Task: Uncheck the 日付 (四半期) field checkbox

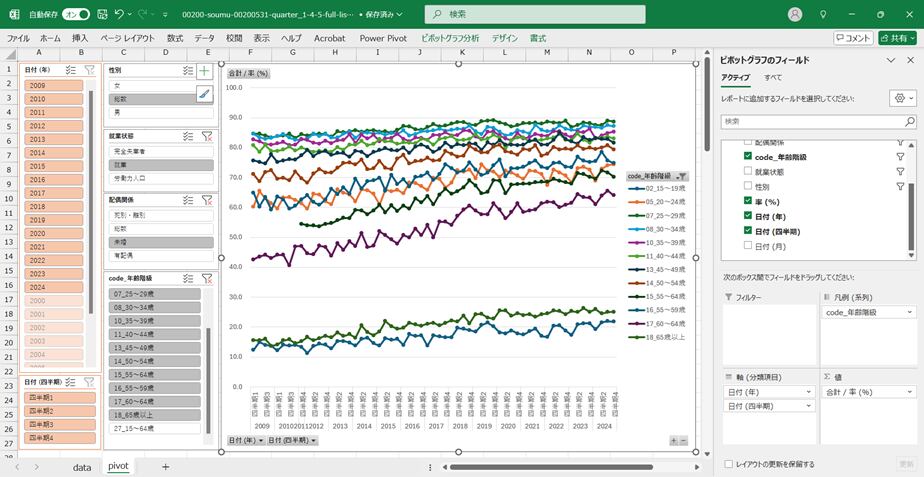Action: 748,231
